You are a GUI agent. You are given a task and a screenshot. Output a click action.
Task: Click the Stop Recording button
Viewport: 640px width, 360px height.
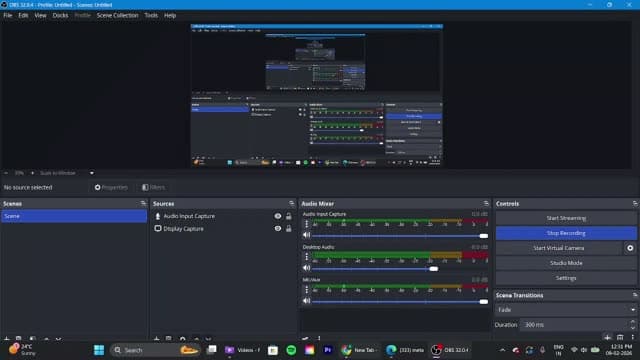pos(566,233)
